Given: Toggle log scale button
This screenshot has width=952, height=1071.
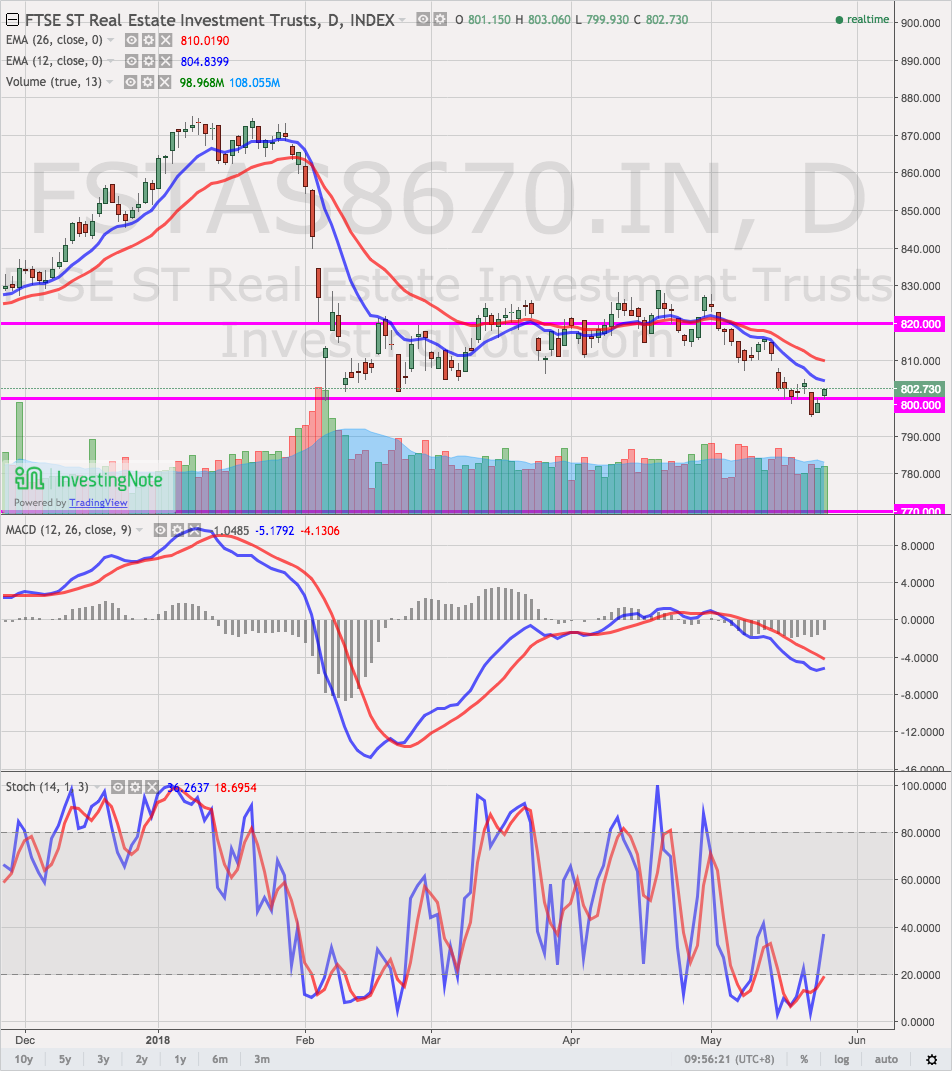Looking at the screenshot, I should (842, 1059).
